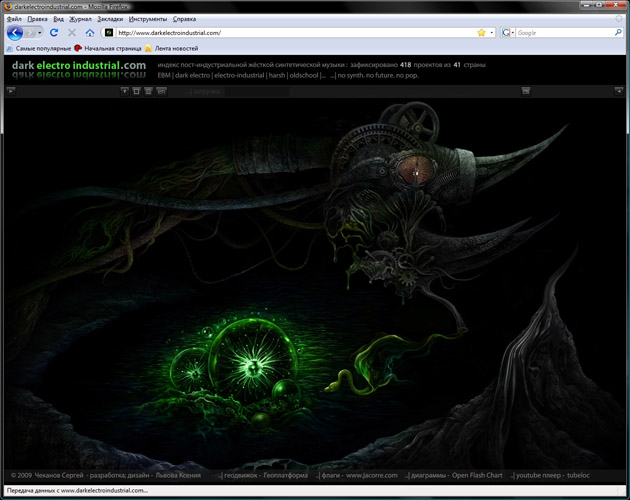Click the 'EBM' genre text
The height and width of the screenshot is (500, 630).
click(164, 75)
